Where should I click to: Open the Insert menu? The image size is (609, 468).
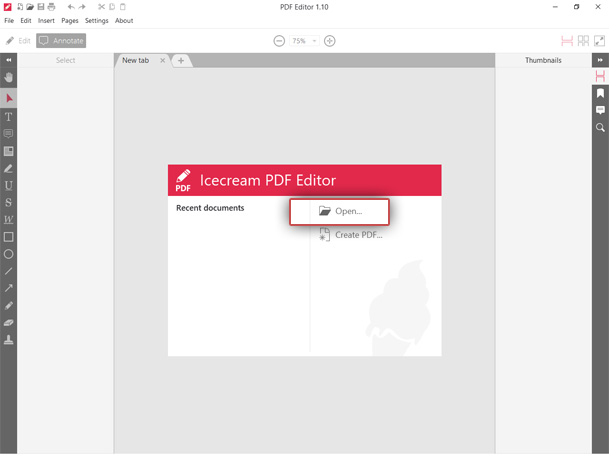(x=46, y=21)
